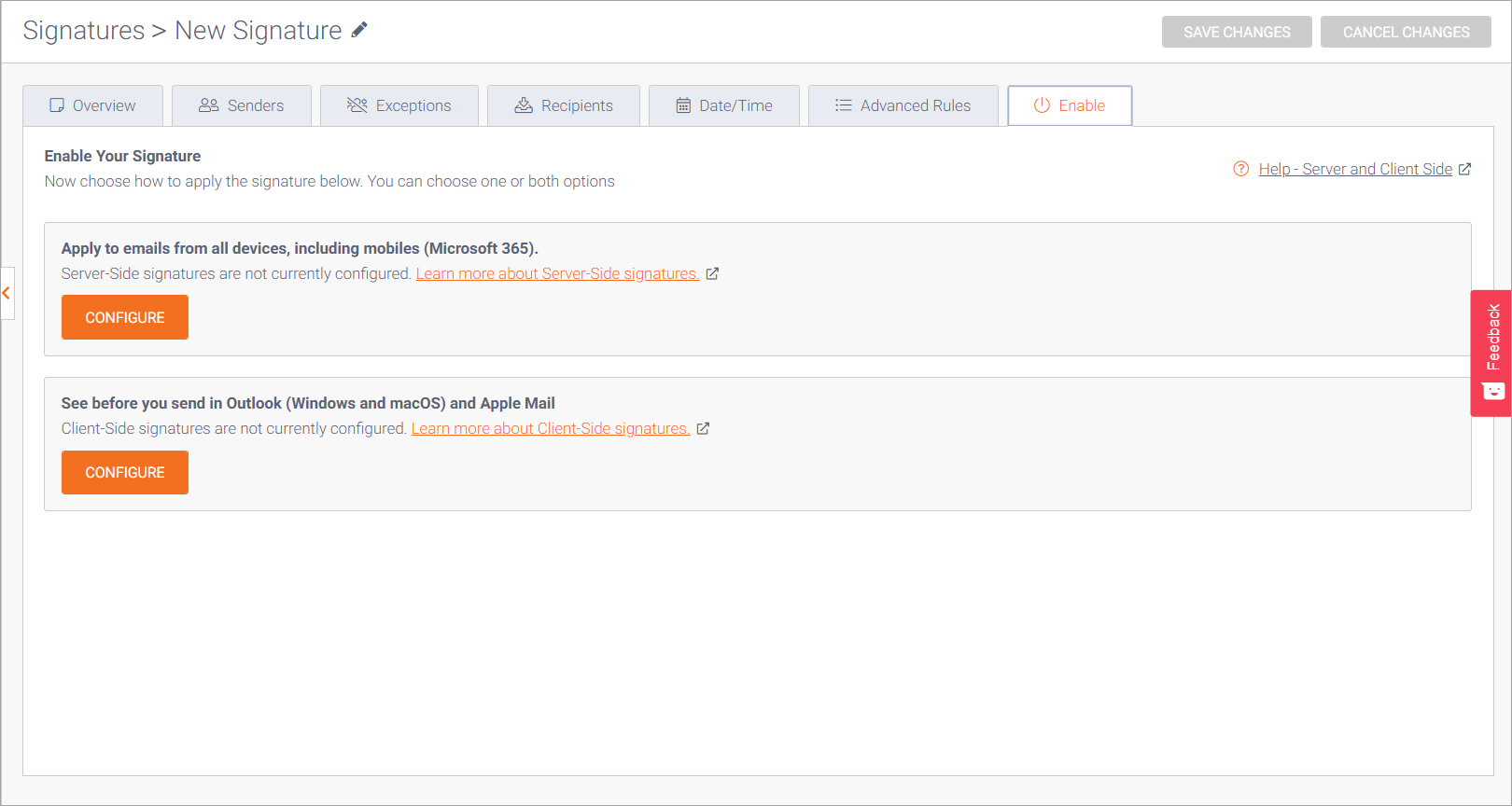Go to the Exceptions tab

coord(399,105)
